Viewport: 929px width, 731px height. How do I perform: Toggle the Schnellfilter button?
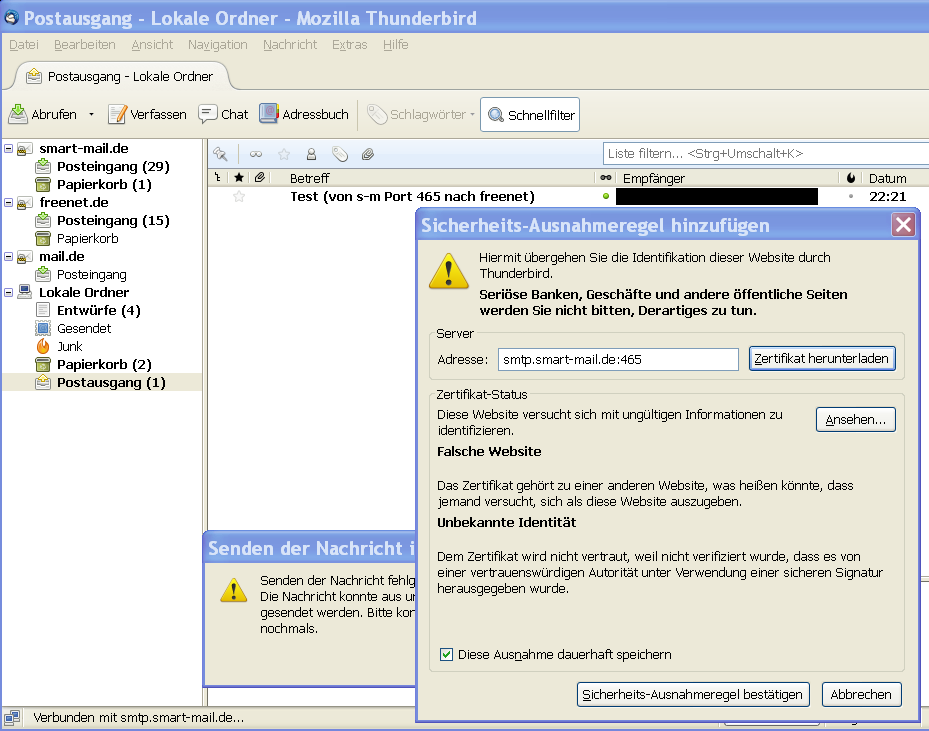(x=530, y=114)
